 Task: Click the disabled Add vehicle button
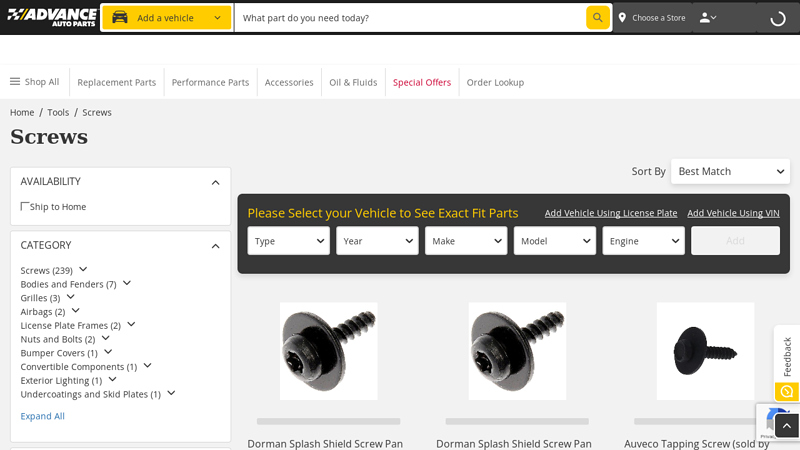735,241
